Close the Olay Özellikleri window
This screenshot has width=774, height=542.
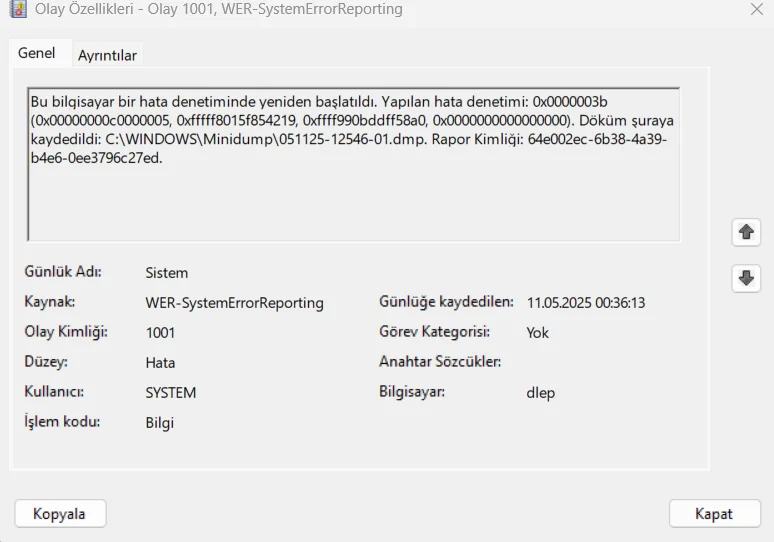756,9
